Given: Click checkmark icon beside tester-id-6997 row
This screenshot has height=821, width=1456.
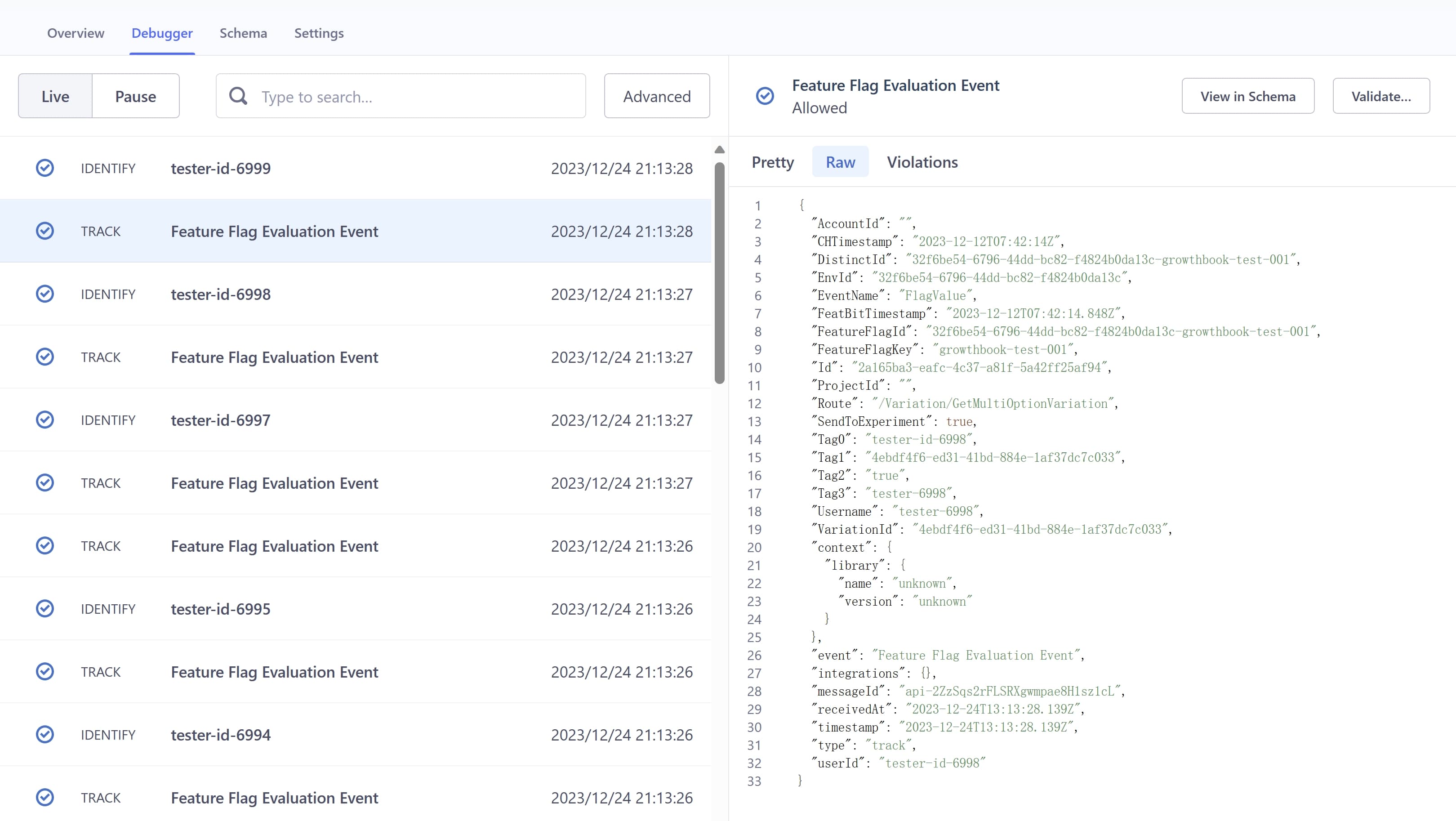Looking at the screenshot, I should tap(45, 419).
